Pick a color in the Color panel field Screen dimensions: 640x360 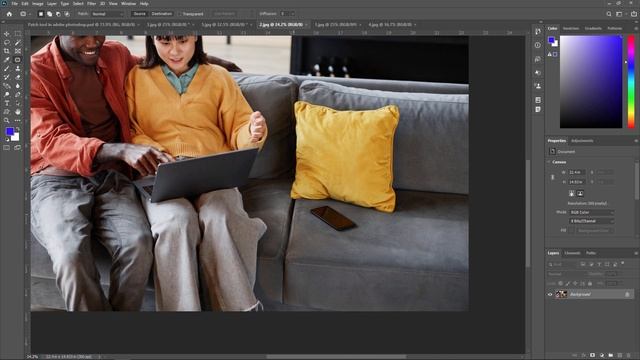591,82
